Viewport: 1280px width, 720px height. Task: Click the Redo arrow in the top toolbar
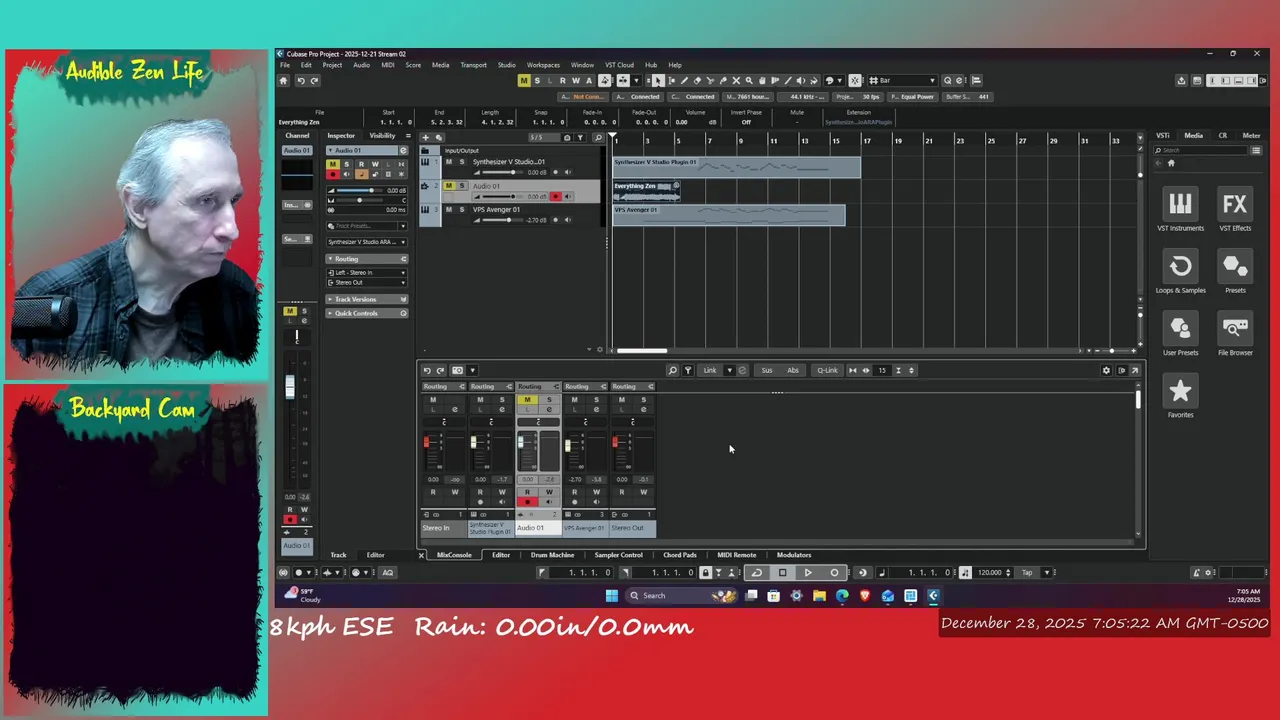point(314,81)
